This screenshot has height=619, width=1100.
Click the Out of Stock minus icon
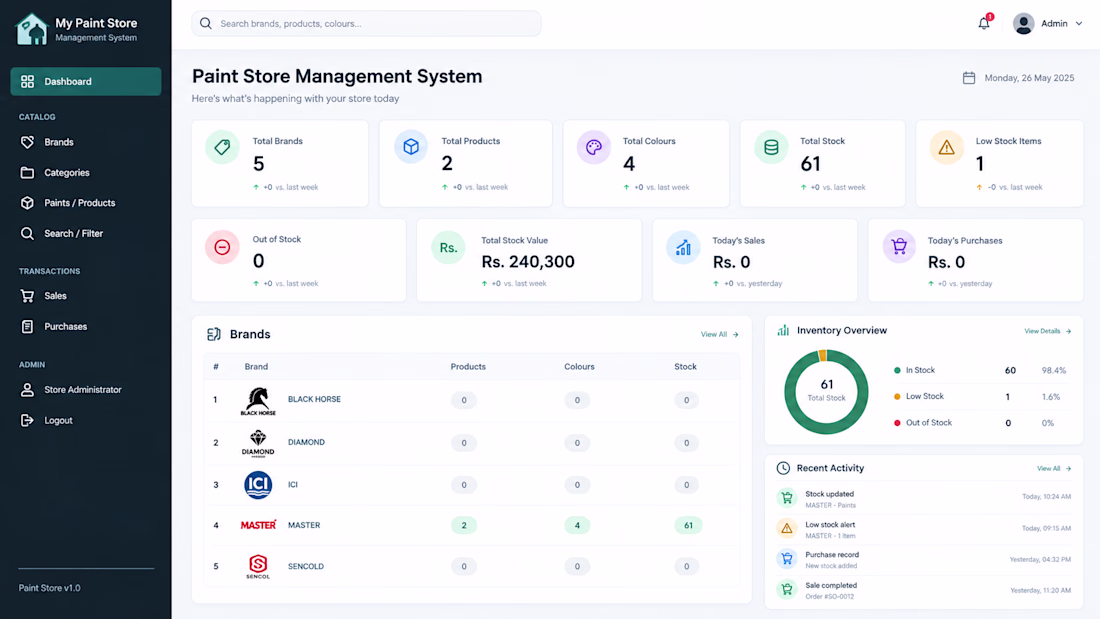[x=222, y=247]
